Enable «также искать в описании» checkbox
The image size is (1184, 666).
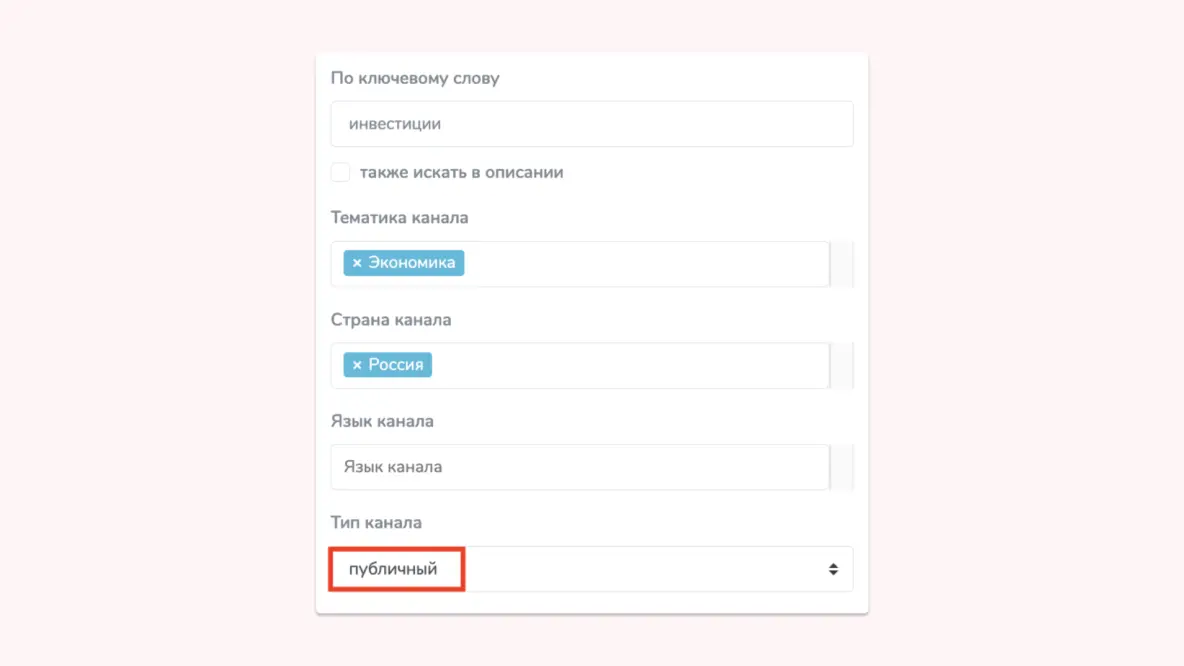[x=340, y=172]
